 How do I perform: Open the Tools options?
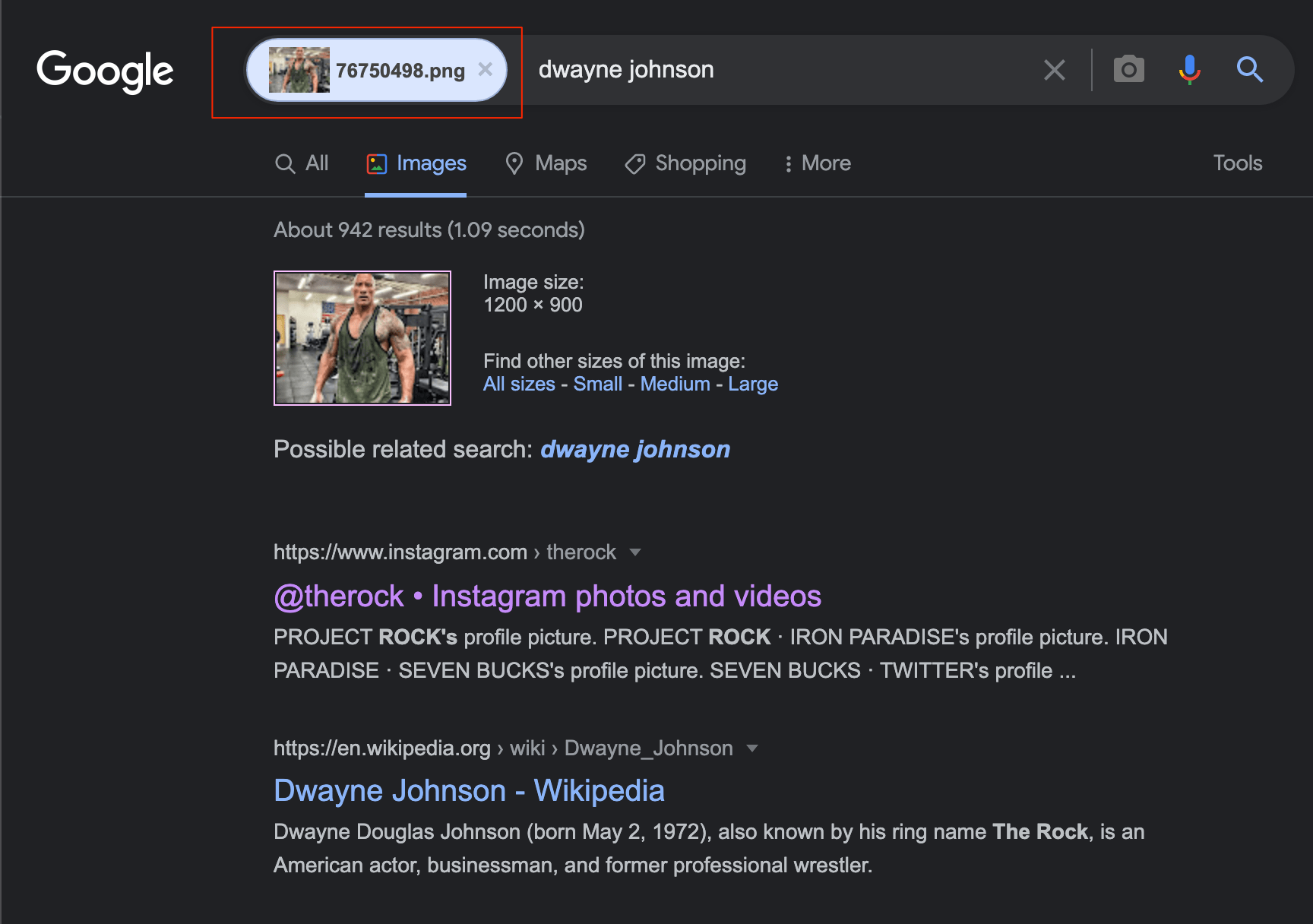tap(1238, 163)
